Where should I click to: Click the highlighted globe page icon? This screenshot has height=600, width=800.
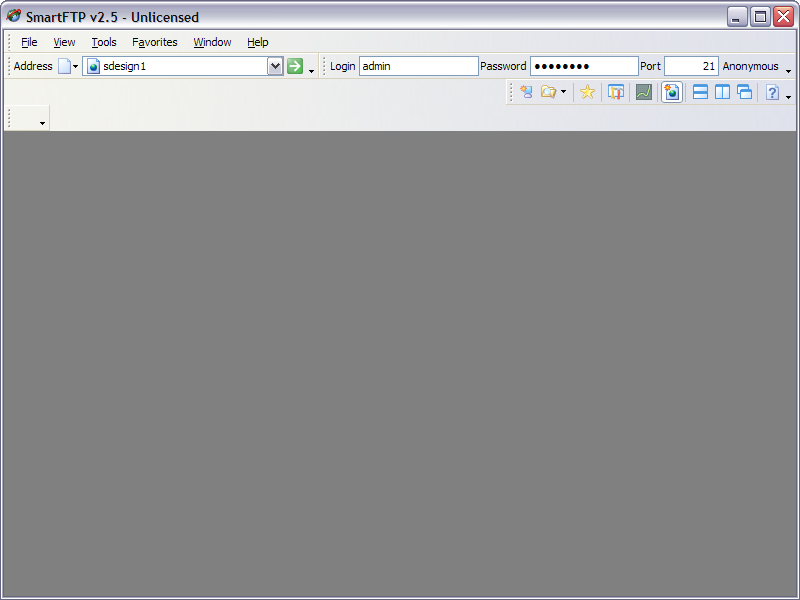[x=672, y=92]
